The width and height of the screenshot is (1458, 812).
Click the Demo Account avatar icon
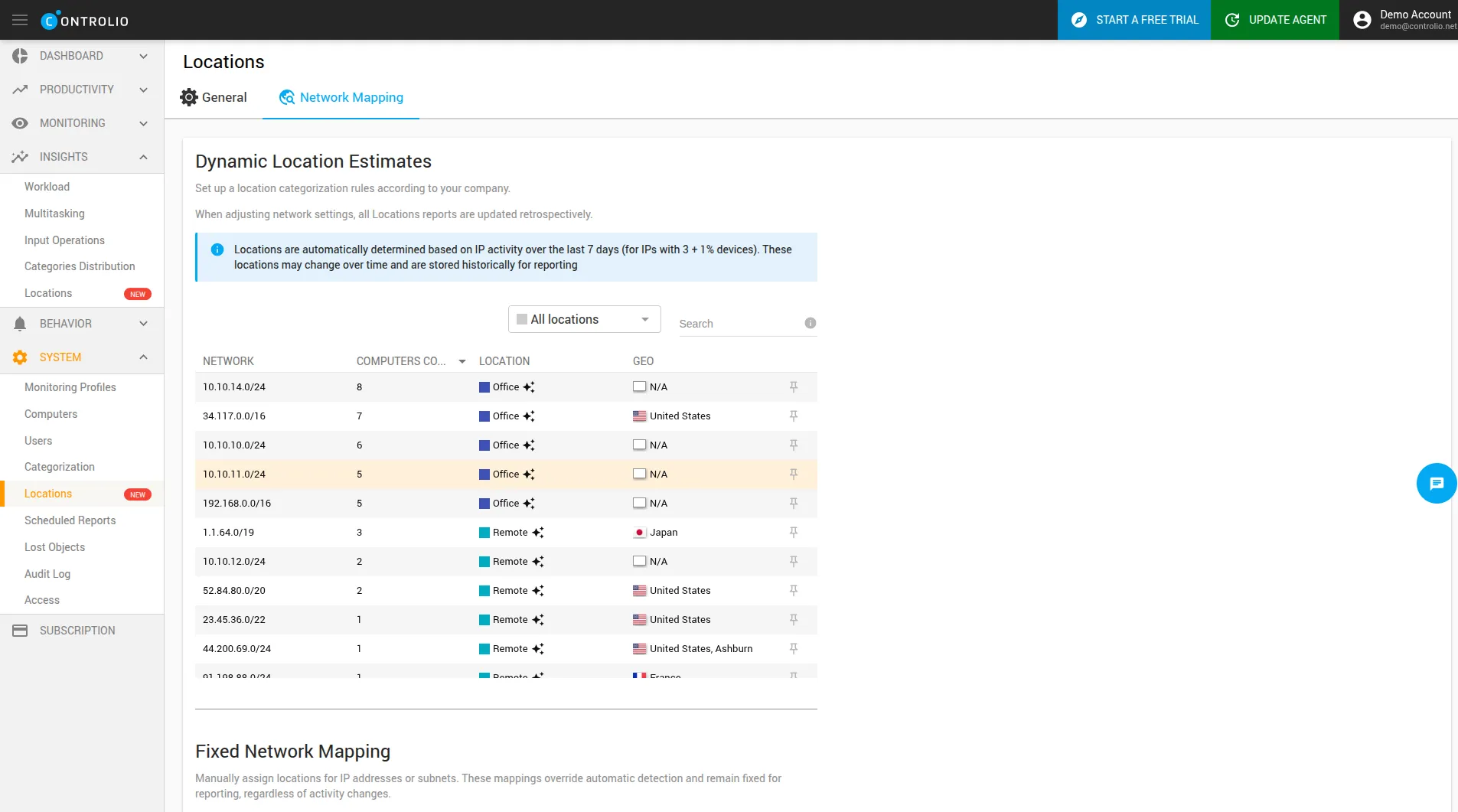point(1362,20)
